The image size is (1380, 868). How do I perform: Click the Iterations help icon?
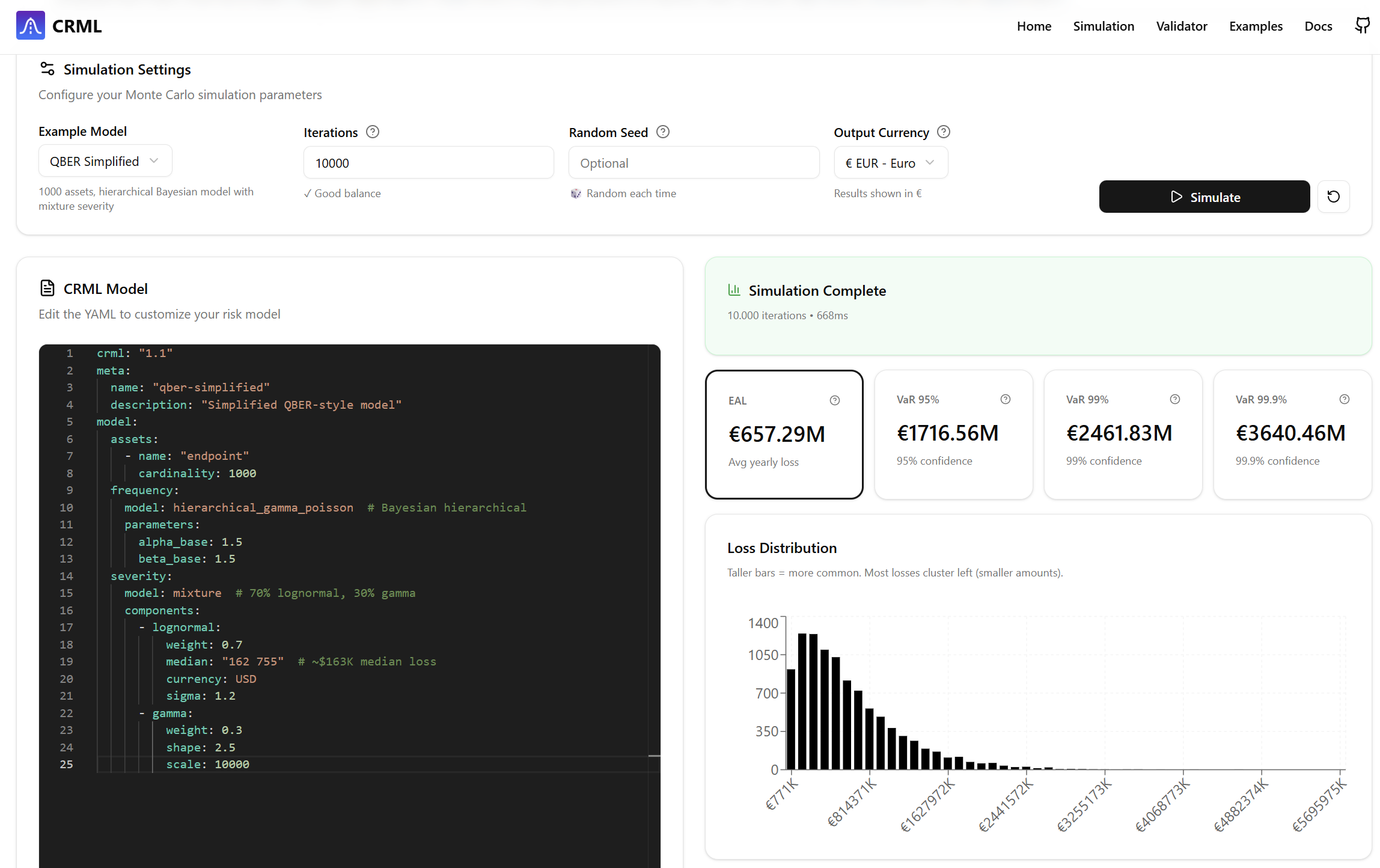coord(373,132)
